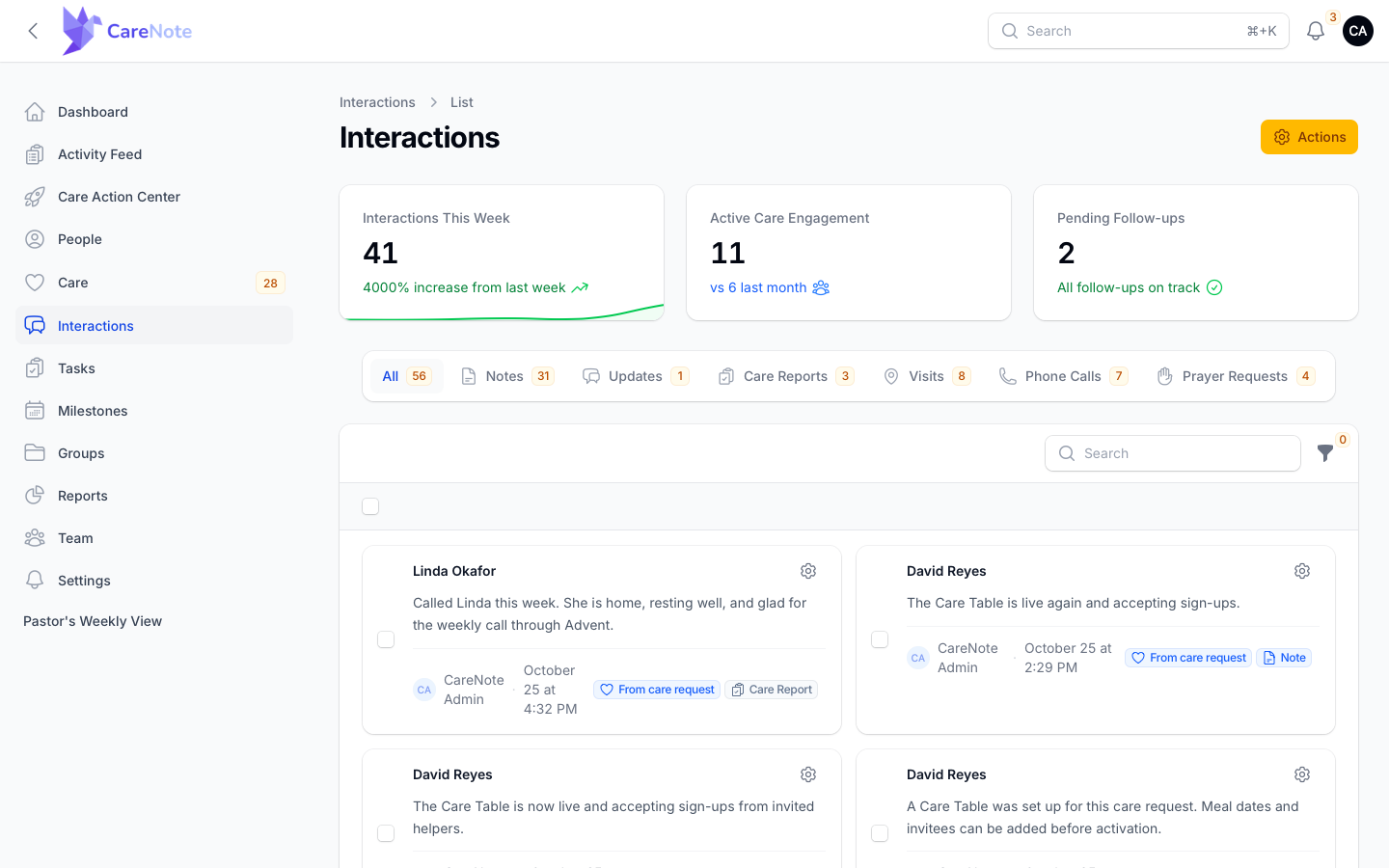
Task: Focus the global Search field in header
Action: click(1138, 31)
